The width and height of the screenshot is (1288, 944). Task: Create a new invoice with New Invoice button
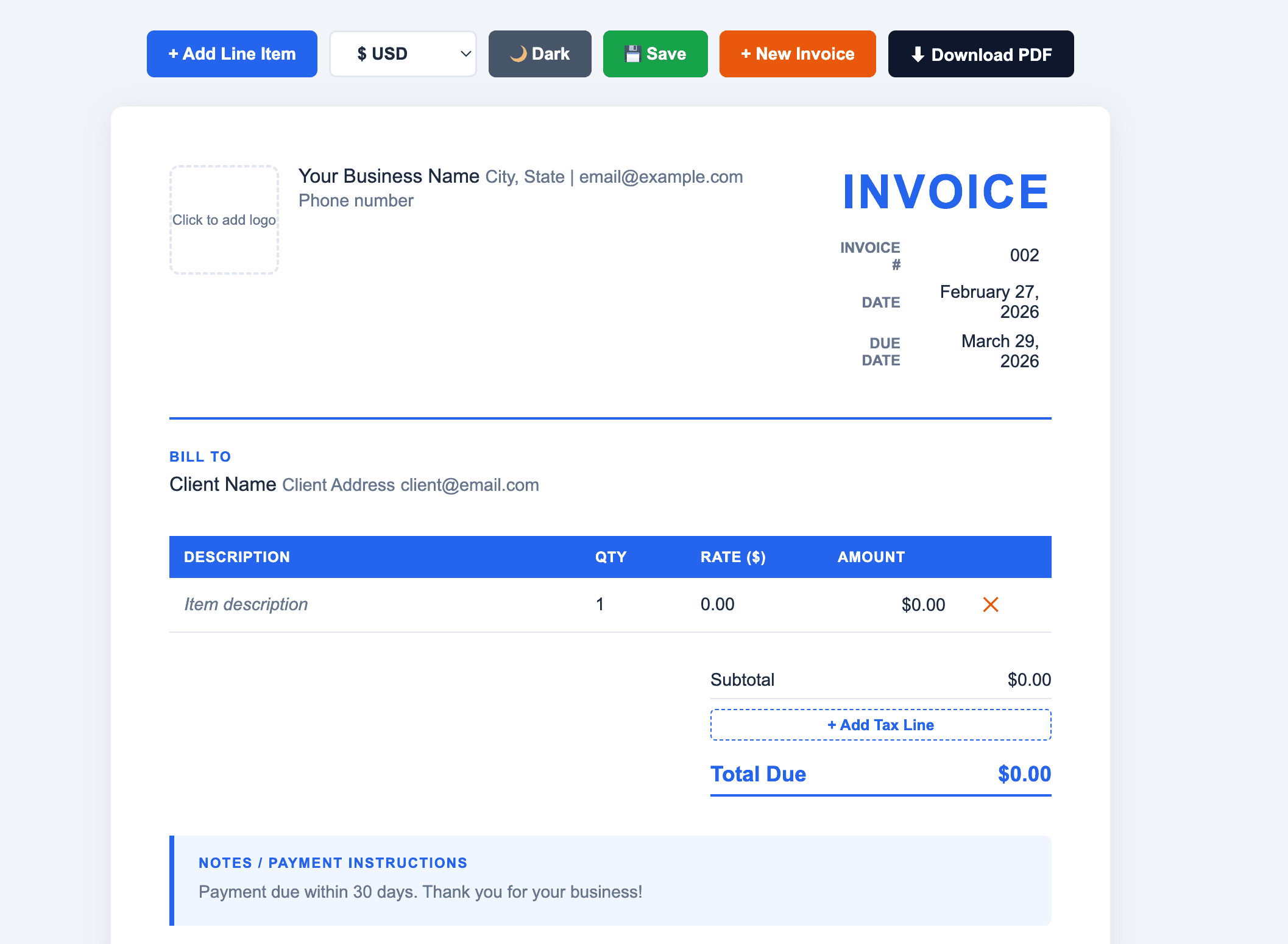pyautogui.click(x=797, y=54)
